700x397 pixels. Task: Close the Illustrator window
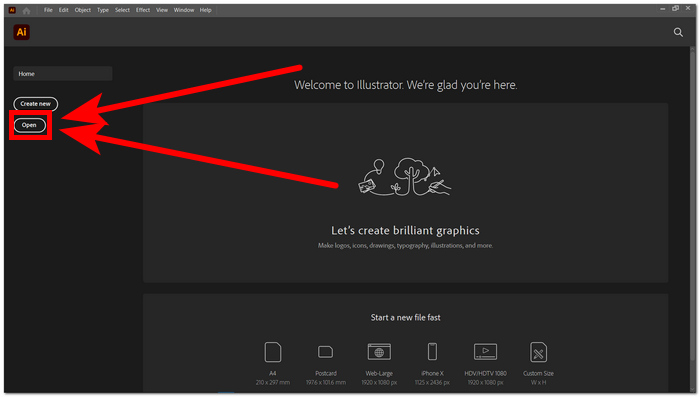click(x=688, y=9)
